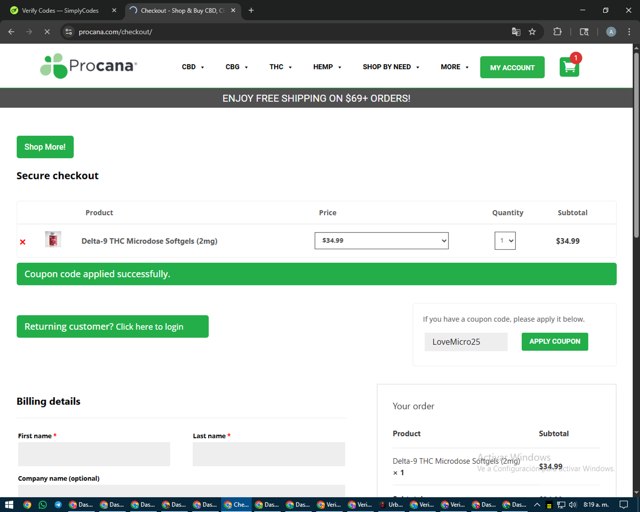Click the Last name field

(x=269, y=454)
